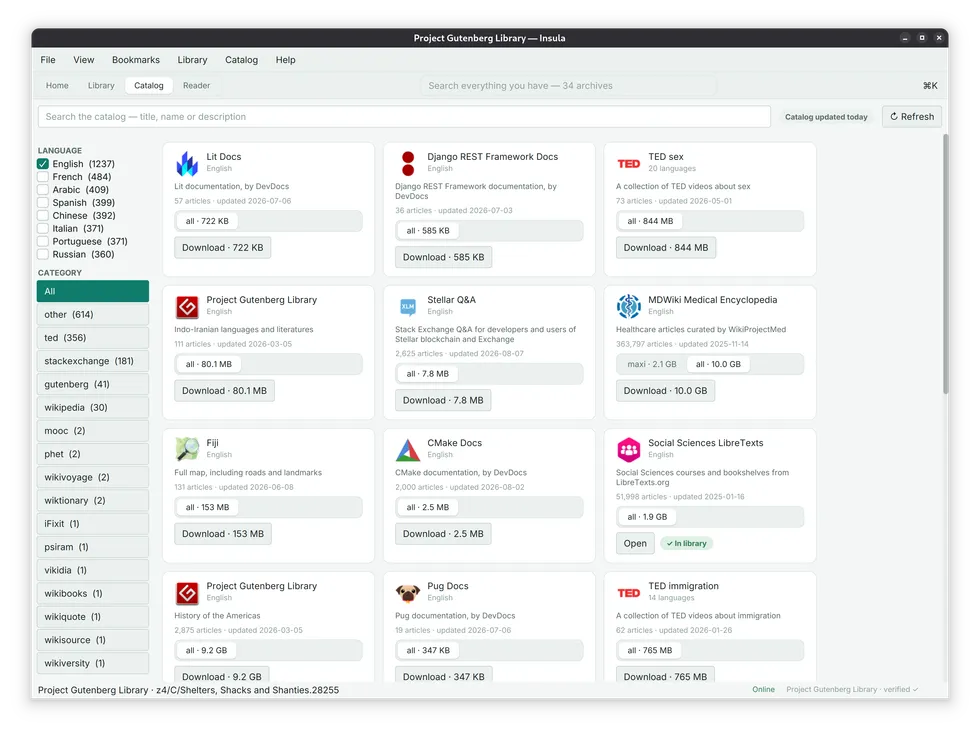Filter by the wiktionary category
The height and width of the screenshot is (733, 980).
[x=92, y=501]
